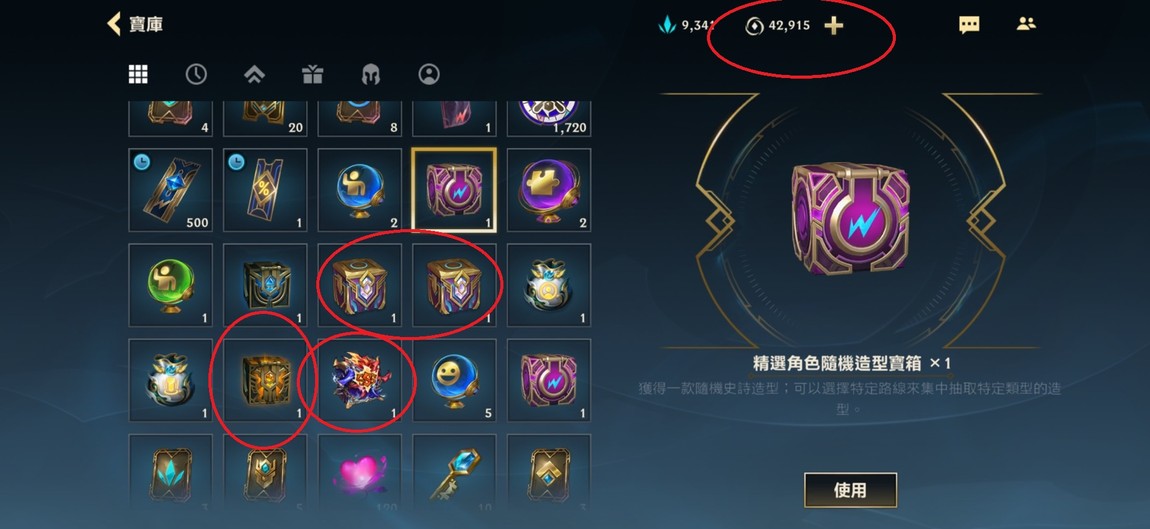Viewport: 1150px width, 529px height.
Task: Open the chat bubble icon
Action: pos(969,25)
